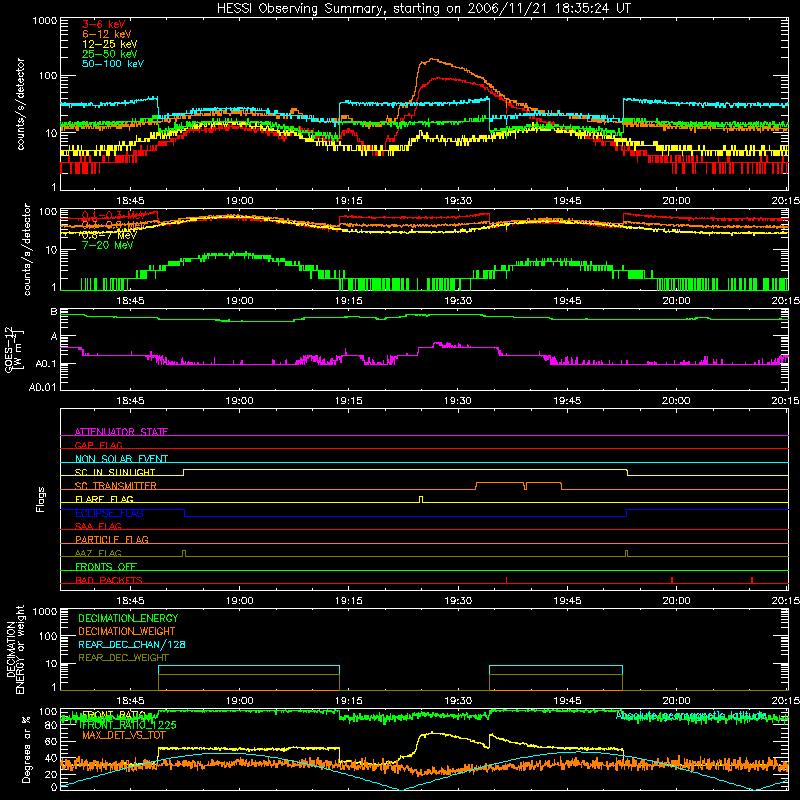This screenshot has width=800, height=800.
Task: Click the 0.8-7 MeV legend label
Action: [109, 235]
